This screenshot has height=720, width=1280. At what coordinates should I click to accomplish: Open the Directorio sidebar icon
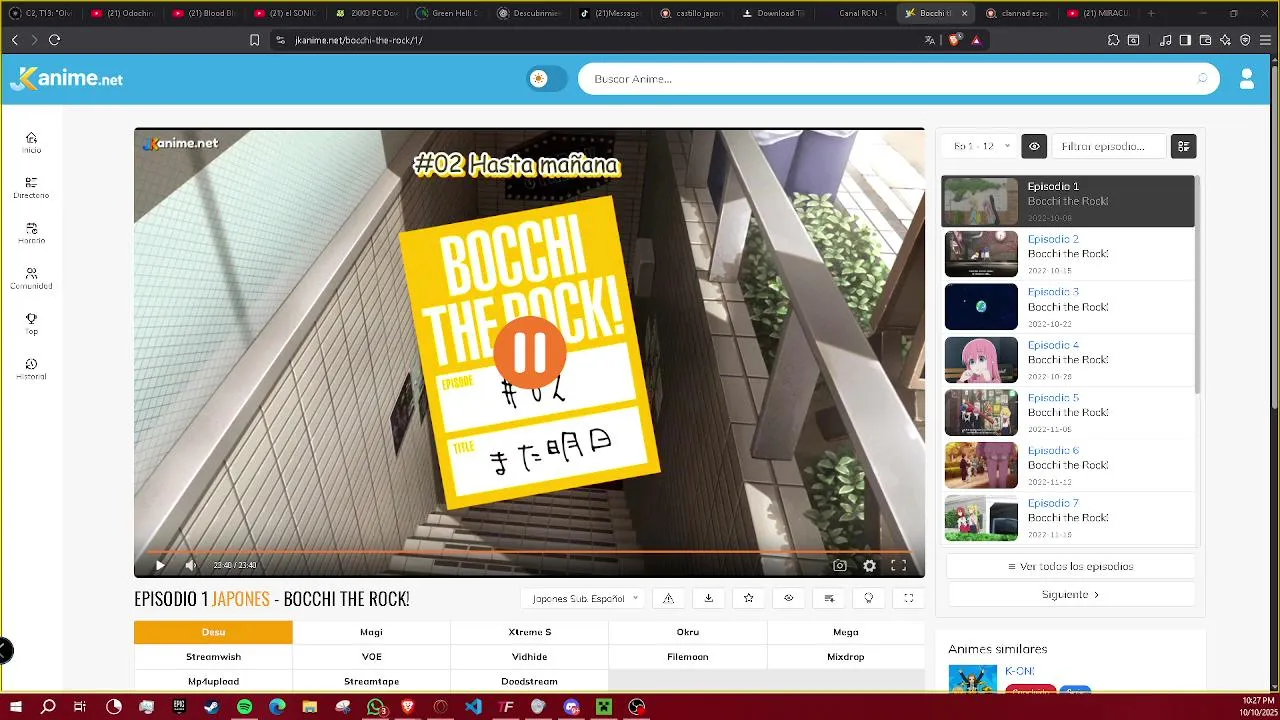coord(31,187)
